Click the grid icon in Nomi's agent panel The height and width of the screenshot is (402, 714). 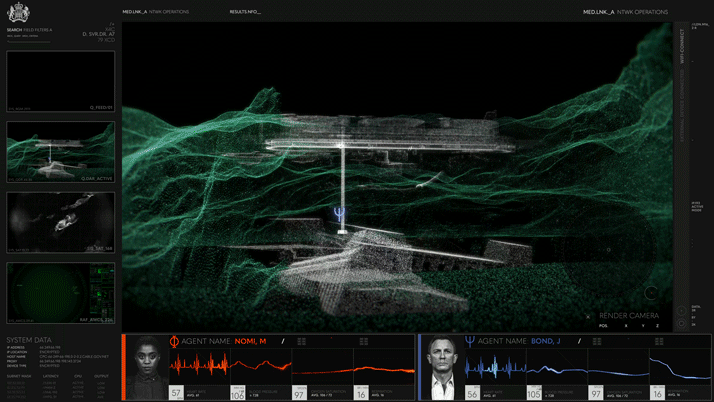302,342
